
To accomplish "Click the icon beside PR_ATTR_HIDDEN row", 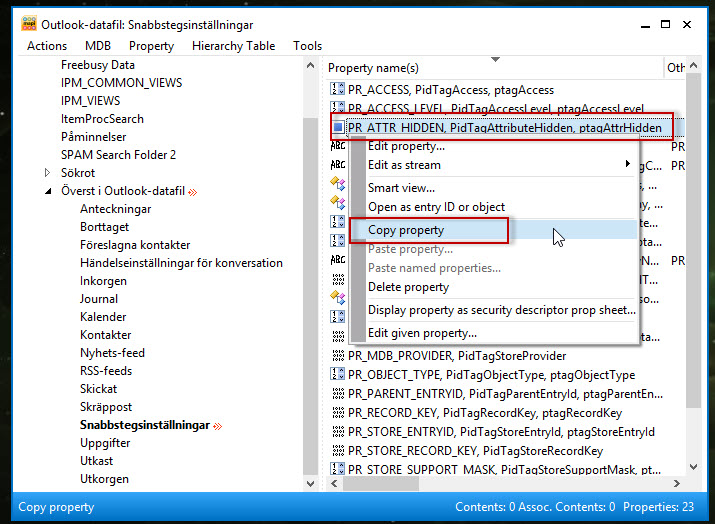I will [338, 127].
